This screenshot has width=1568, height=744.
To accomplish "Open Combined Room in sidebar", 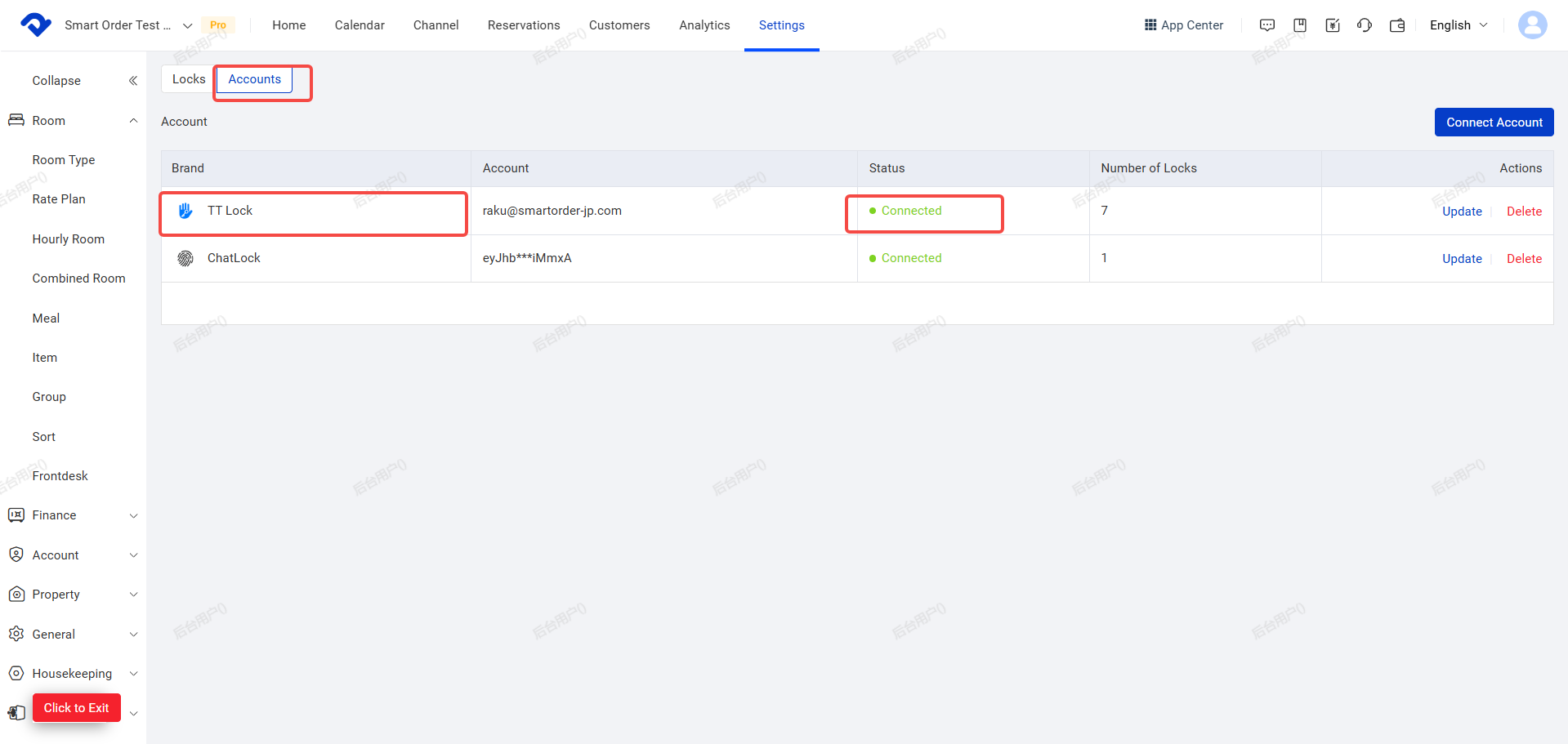I will (x=79, y=278).
